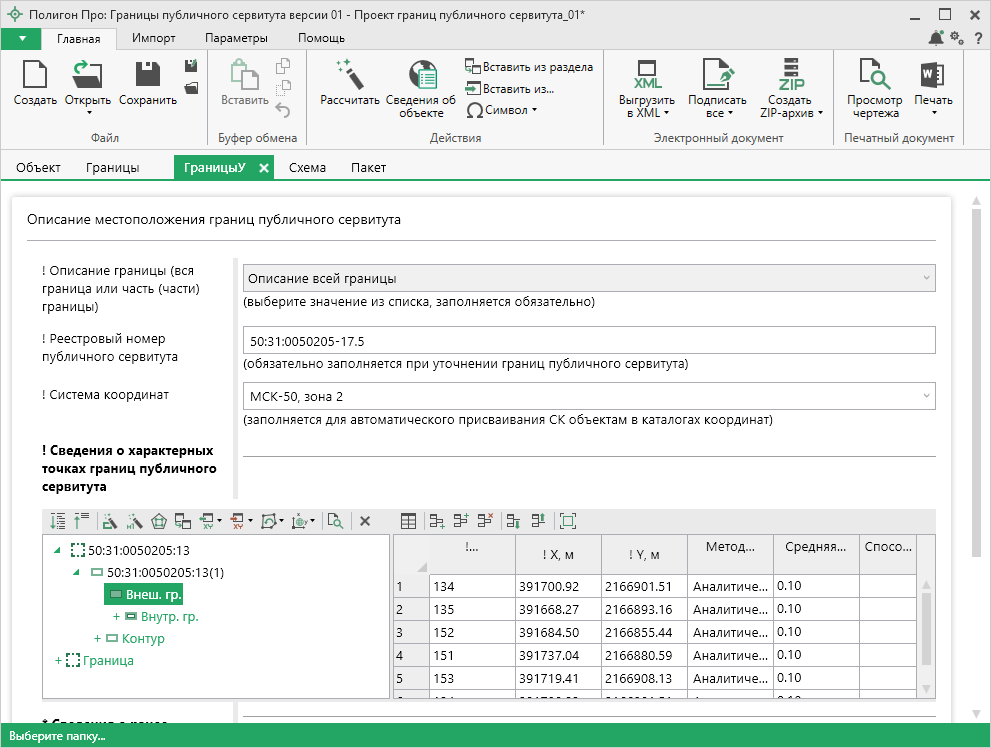Switch to the Импорт ribbon tab
The height and width of the screenshot is (748, 991).
pos(154,38)
